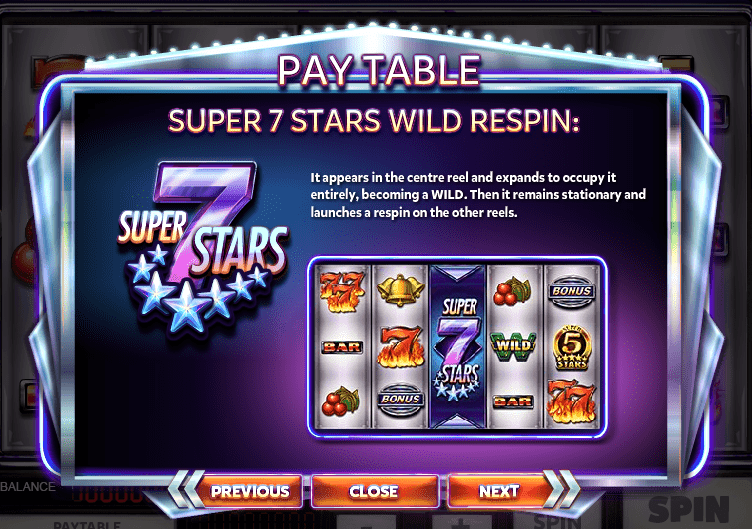Go to the previous pay table page
This screenshot has height=529, width=752.
point(243,491)
